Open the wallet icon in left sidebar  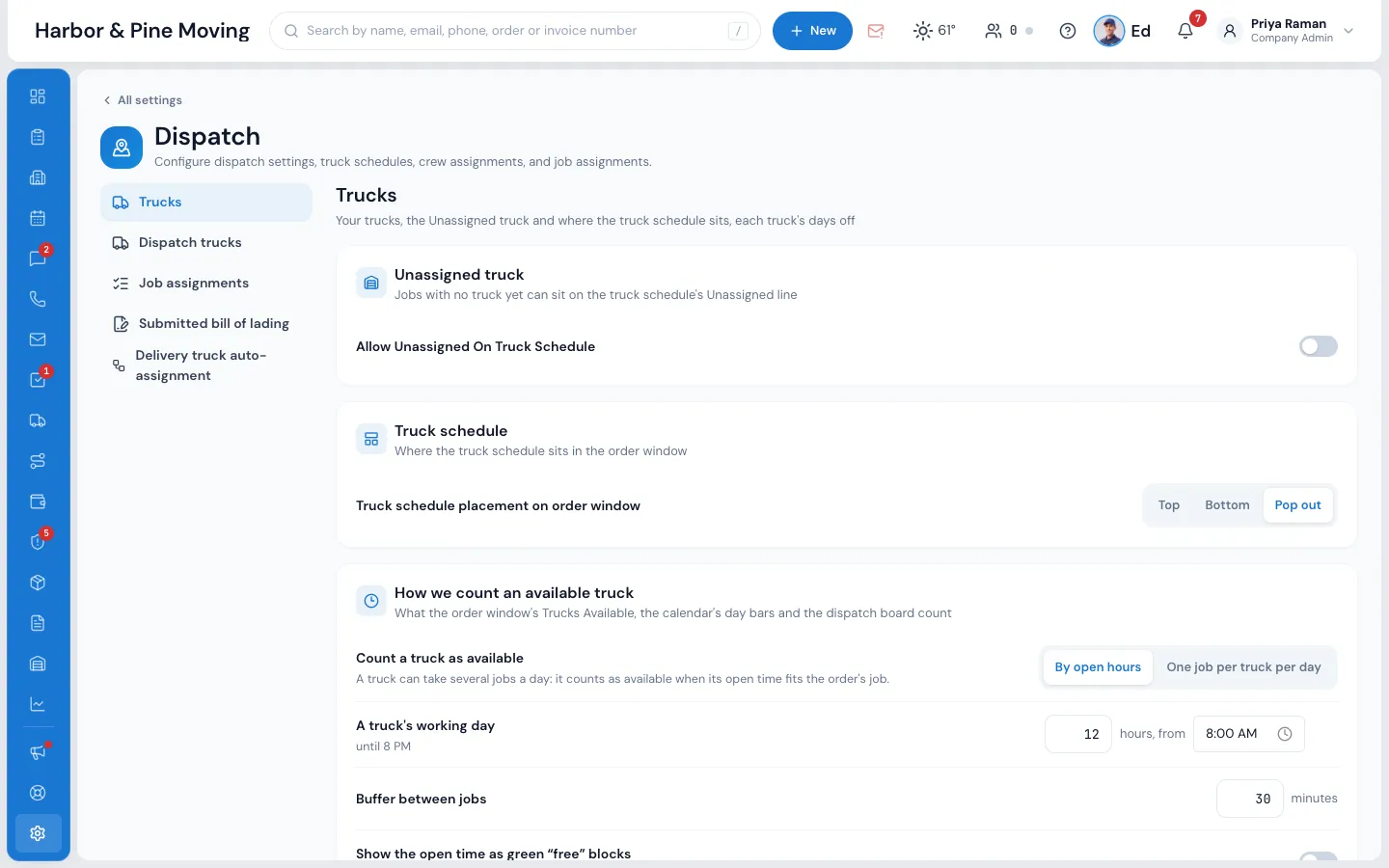(38, 502)
